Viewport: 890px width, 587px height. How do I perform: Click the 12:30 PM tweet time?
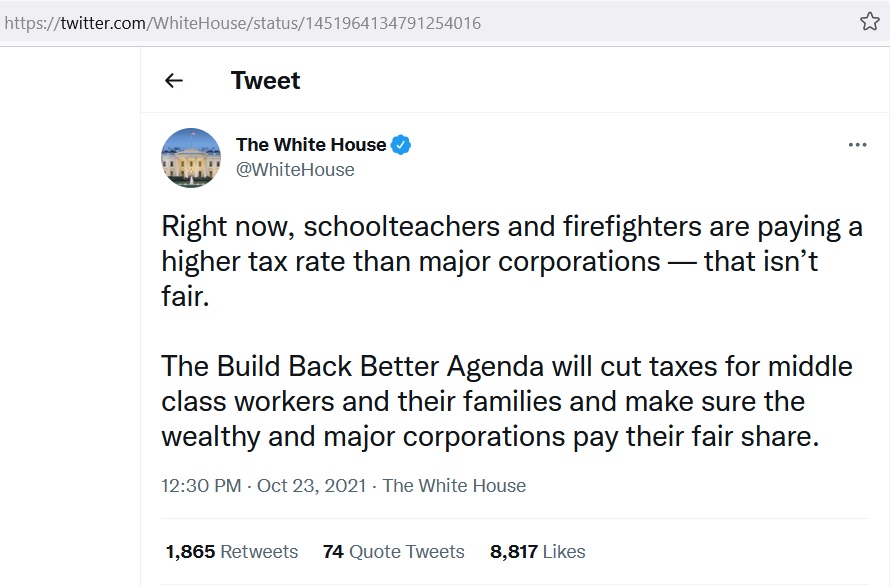tap(201, 486)
